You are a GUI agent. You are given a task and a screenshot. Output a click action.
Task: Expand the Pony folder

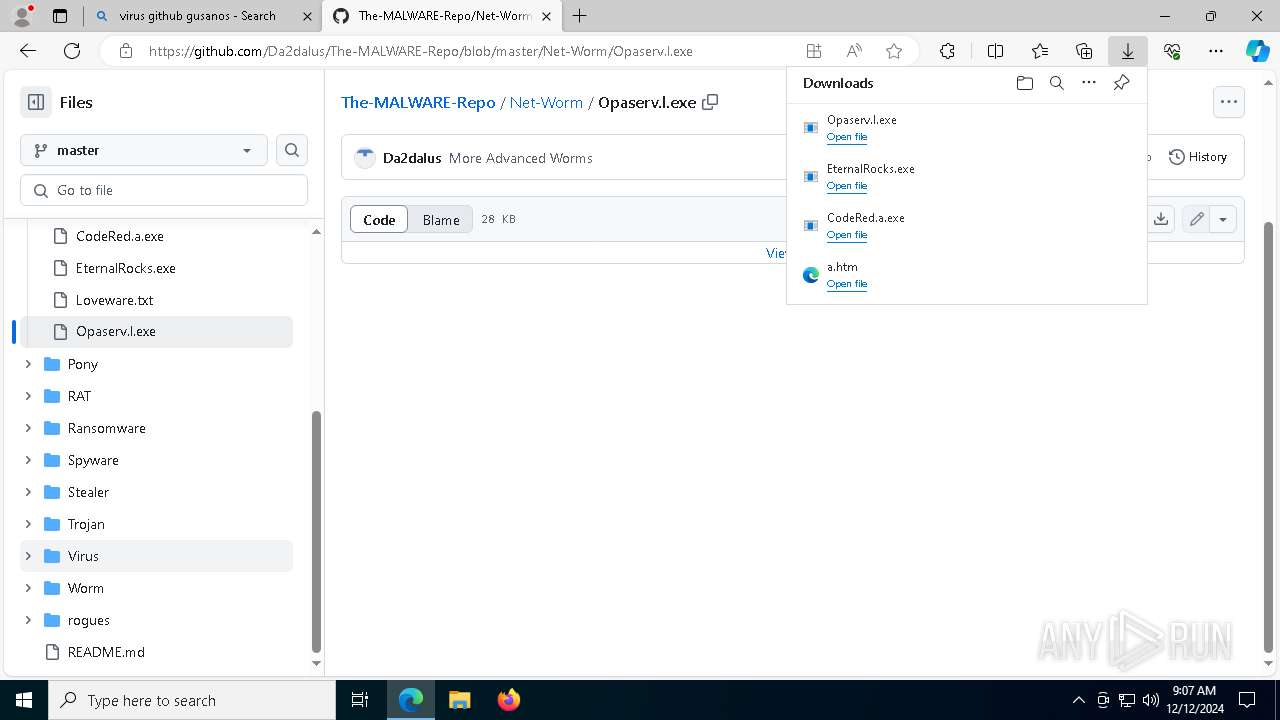click(x=28, y=364)
